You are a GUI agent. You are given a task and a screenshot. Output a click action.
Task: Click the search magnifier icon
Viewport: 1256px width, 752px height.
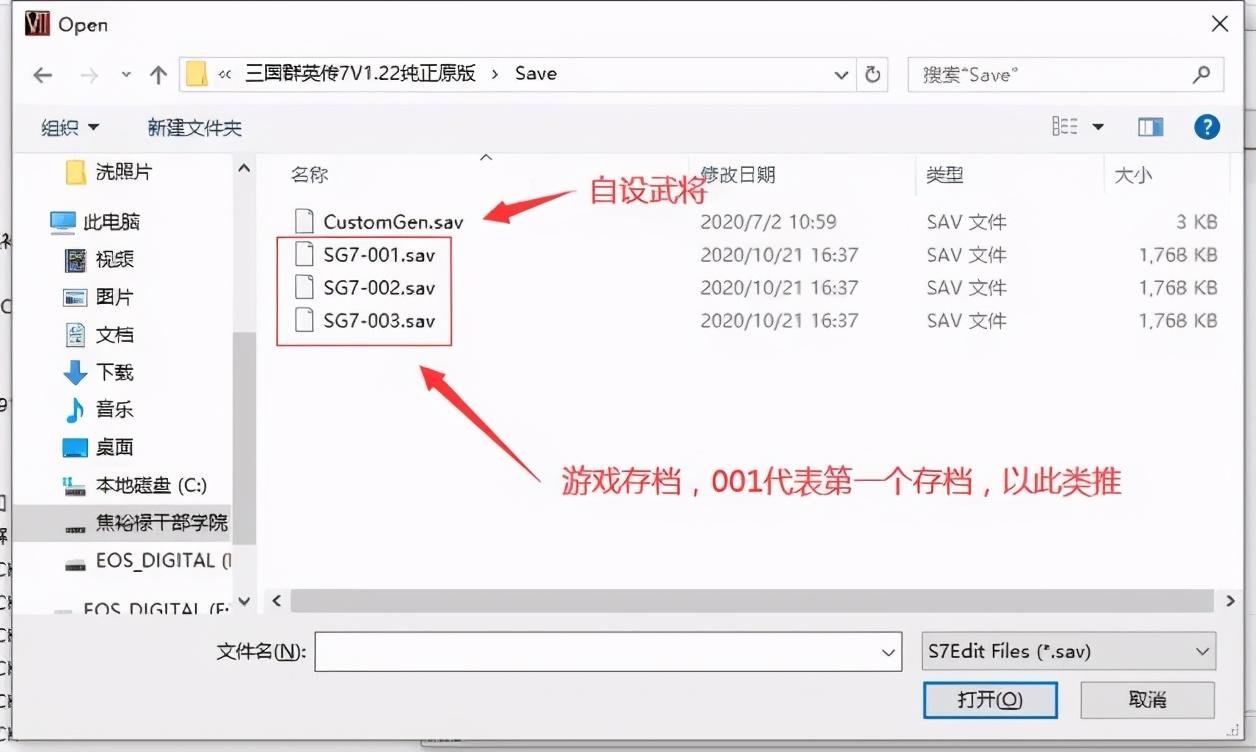[1202, 74]
